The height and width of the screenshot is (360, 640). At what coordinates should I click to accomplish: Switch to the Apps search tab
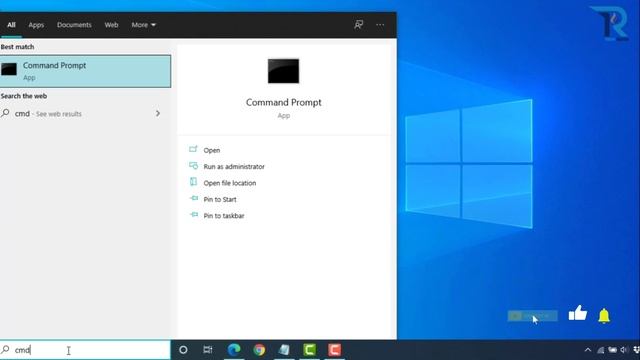click(36, 25)
